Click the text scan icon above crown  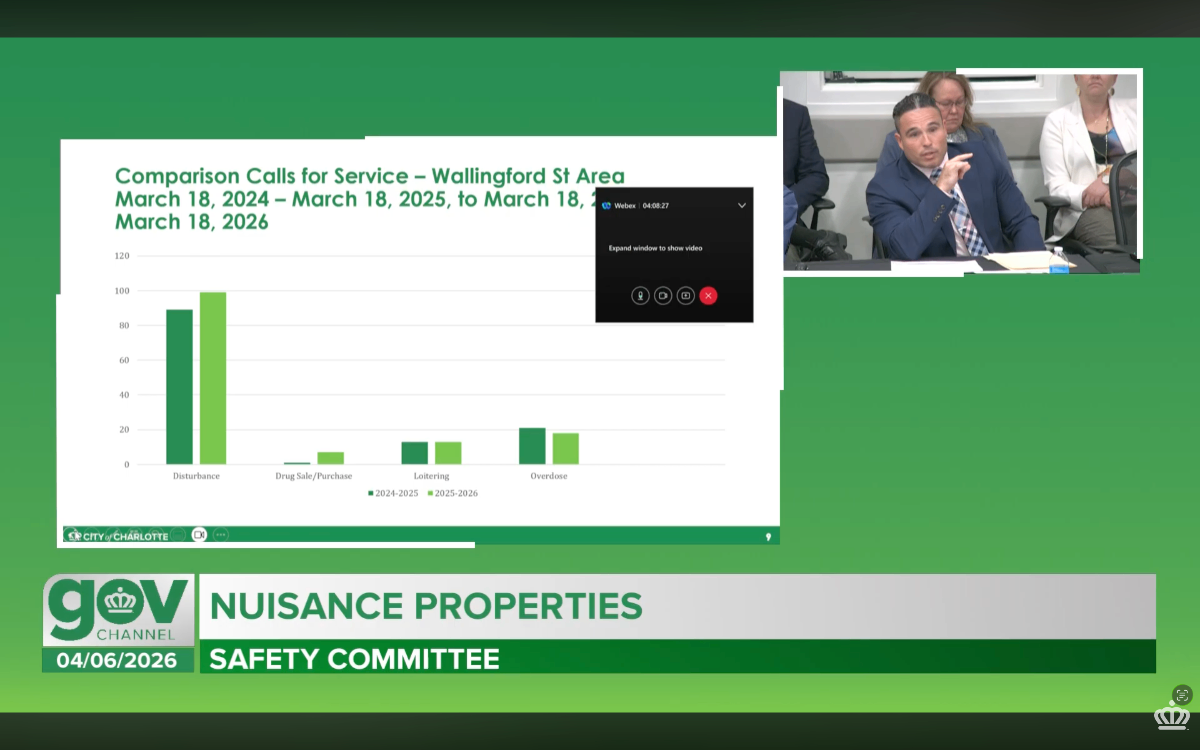(x=1181, y=694)
